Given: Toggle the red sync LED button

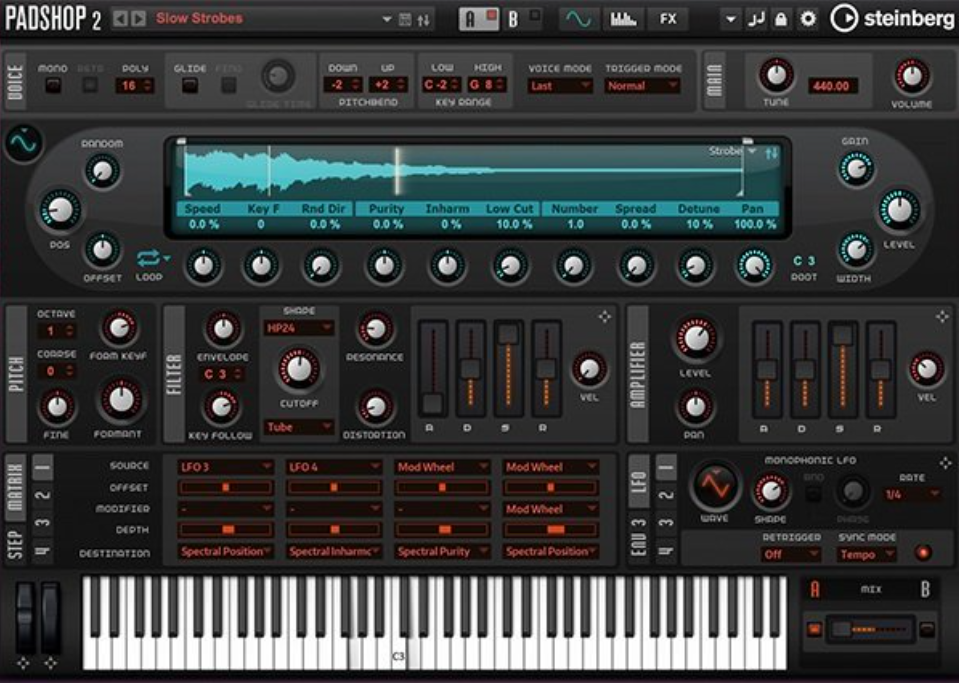Looking at the screenshot, I should (923, 553).
